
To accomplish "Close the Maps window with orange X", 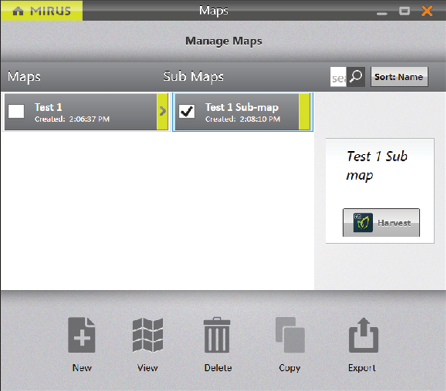I will pos(427,11).
